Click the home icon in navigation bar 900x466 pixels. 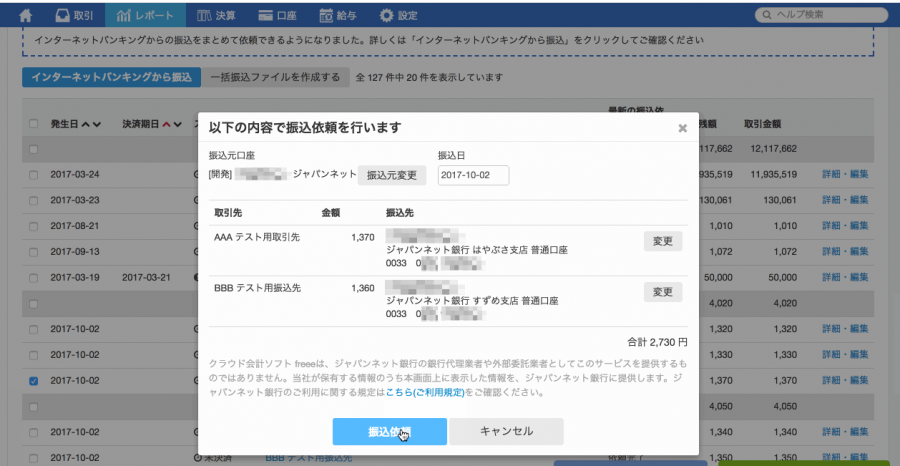tap(26, 16)
